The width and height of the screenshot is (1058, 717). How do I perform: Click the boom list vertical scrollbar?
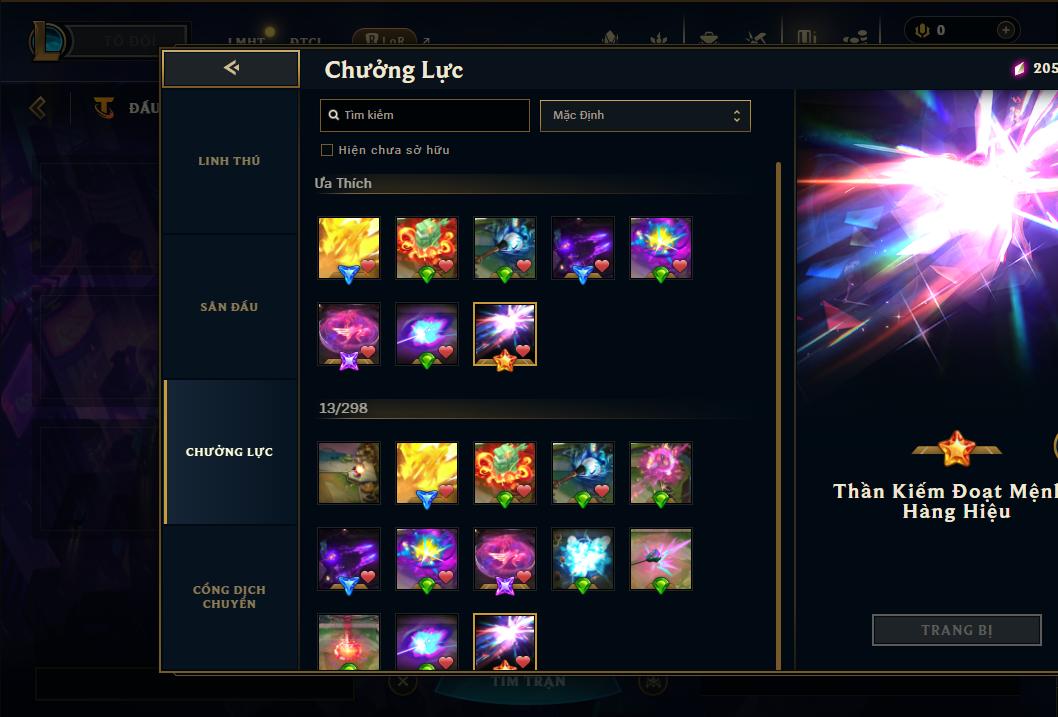[779, 415]
